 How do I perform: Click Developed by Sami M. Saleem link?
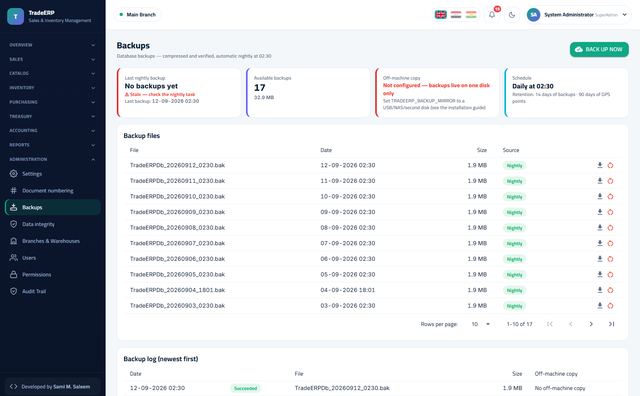52,387
